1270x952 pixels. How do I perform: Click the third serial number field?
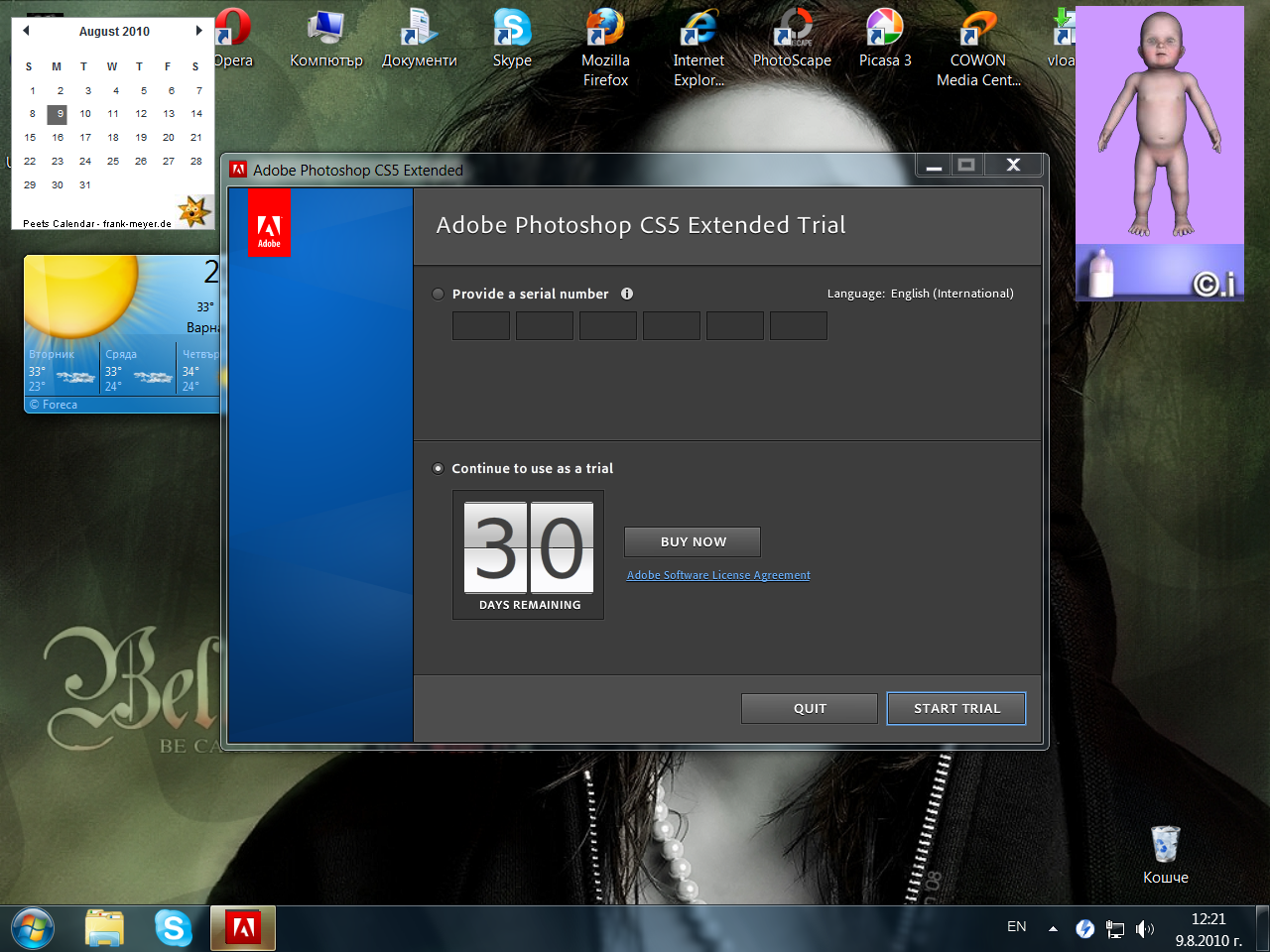(x=608, y=326)
